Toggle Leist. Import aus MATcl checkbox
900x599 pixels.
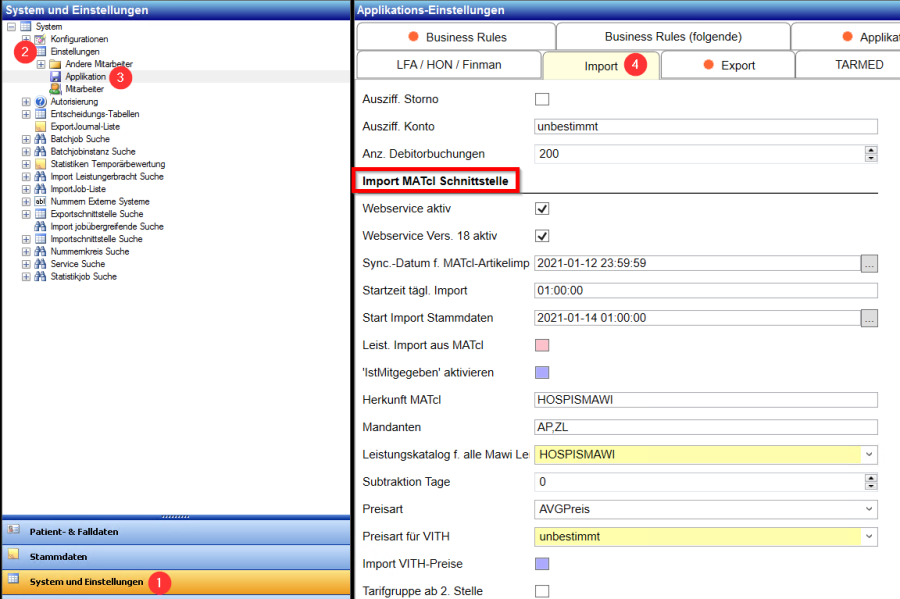tap(542, 345)
